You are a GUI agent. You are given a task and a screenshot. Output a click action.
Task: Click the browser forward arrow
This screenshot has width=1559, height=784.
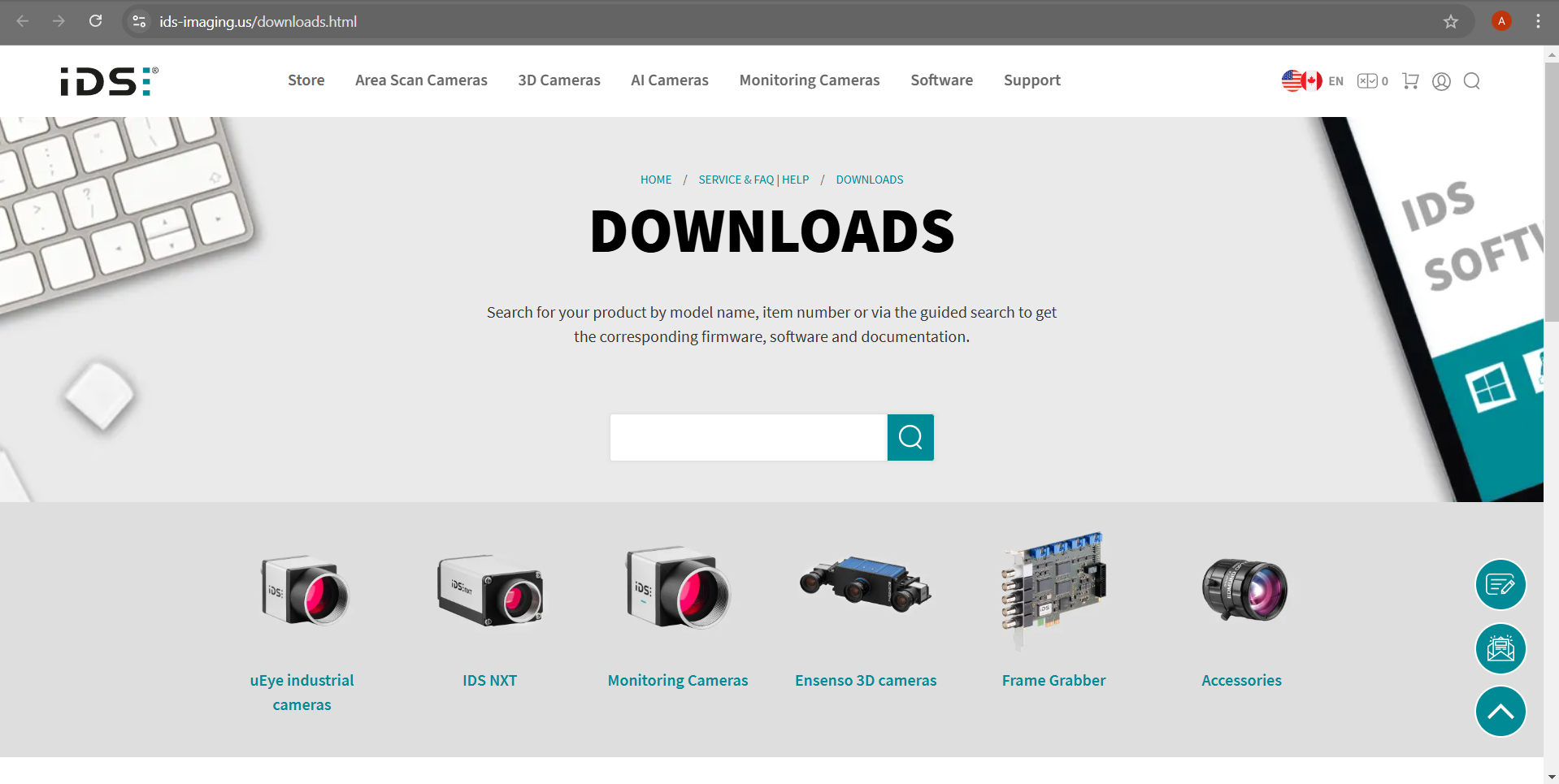pos(59,21)
